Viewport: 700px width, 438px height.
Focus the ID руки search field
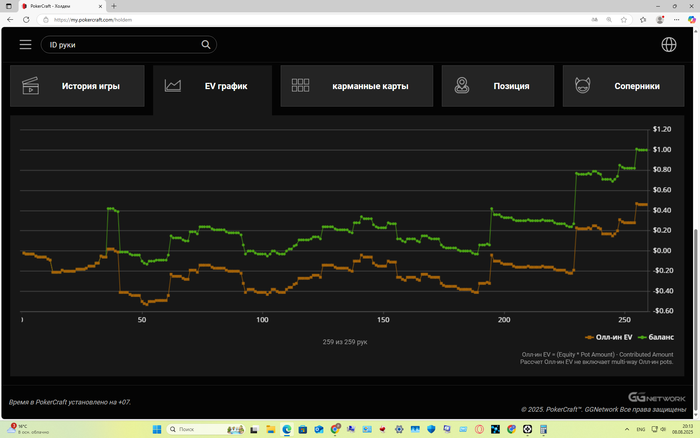(x=129, y=45)
